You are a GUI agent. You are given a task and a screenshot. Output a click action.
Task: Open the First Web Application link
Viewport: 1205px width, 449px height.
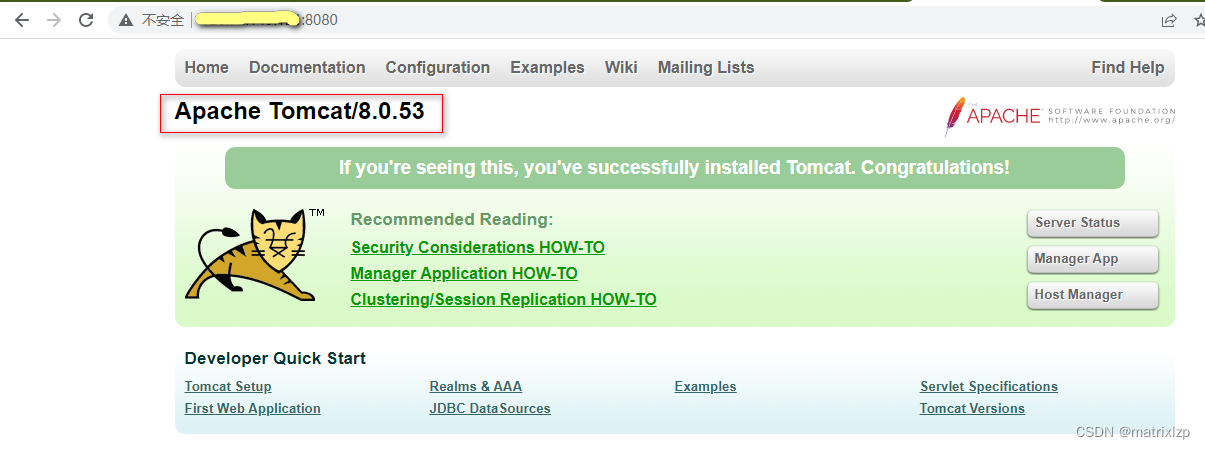[253, 409]
